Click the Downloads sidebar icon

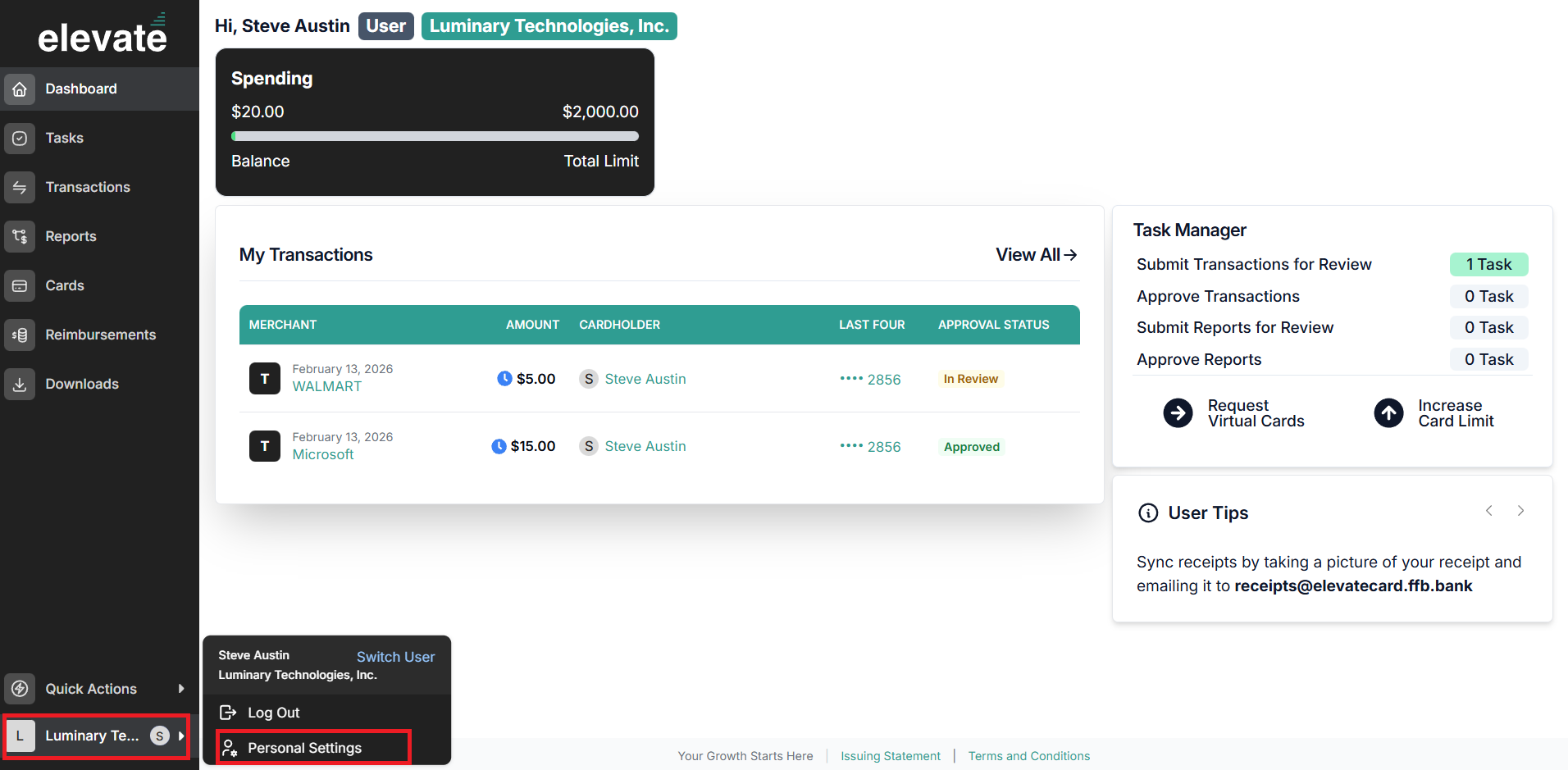tap(20, 384)
